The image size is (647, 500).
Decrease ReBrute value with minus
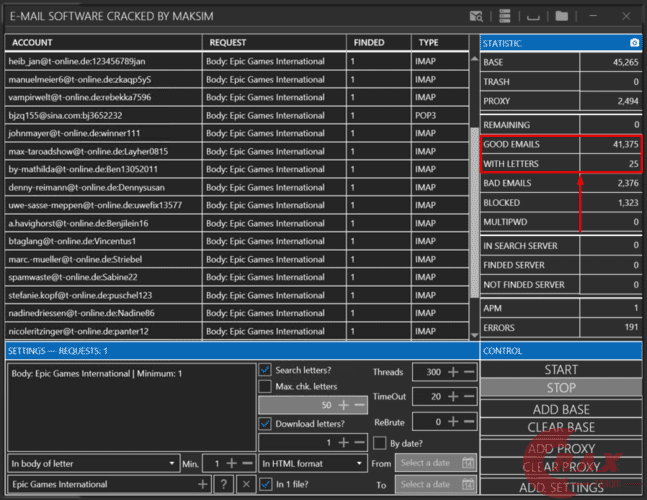tap(469, 422)
